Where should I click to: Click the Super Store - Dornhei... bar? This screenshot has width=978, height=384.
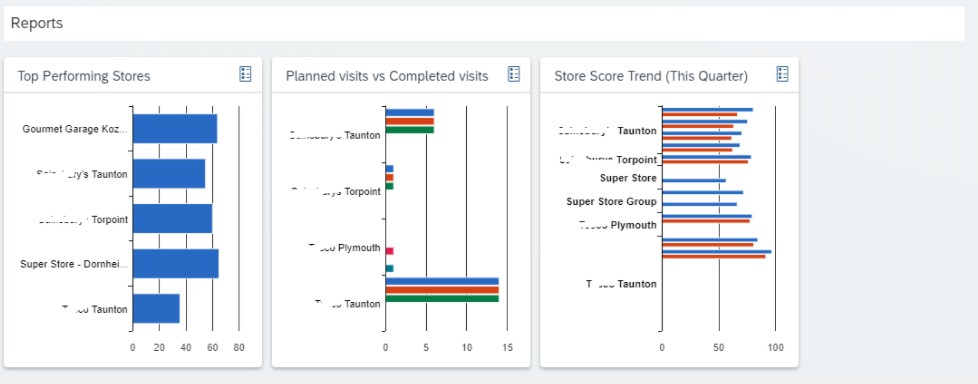tap(175, 264)
